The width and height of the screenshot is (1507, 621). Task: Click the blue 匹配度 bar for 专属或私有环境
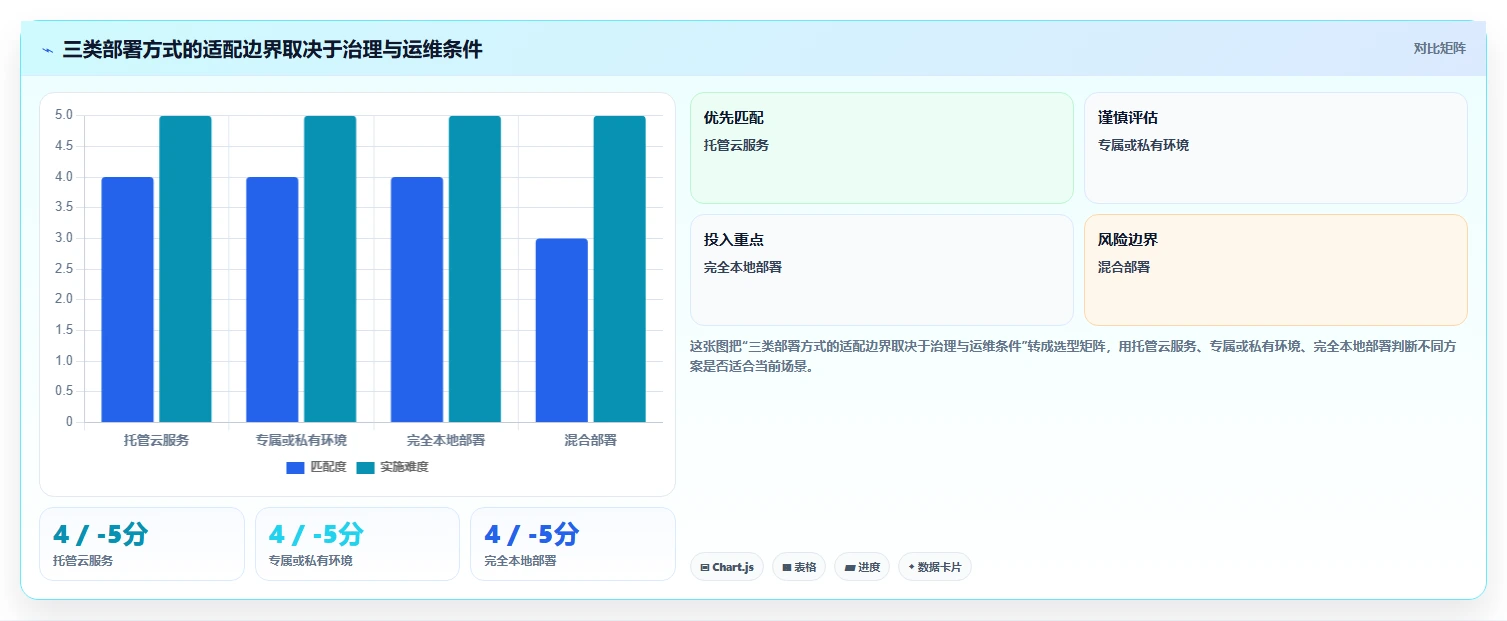click(272, 299)
